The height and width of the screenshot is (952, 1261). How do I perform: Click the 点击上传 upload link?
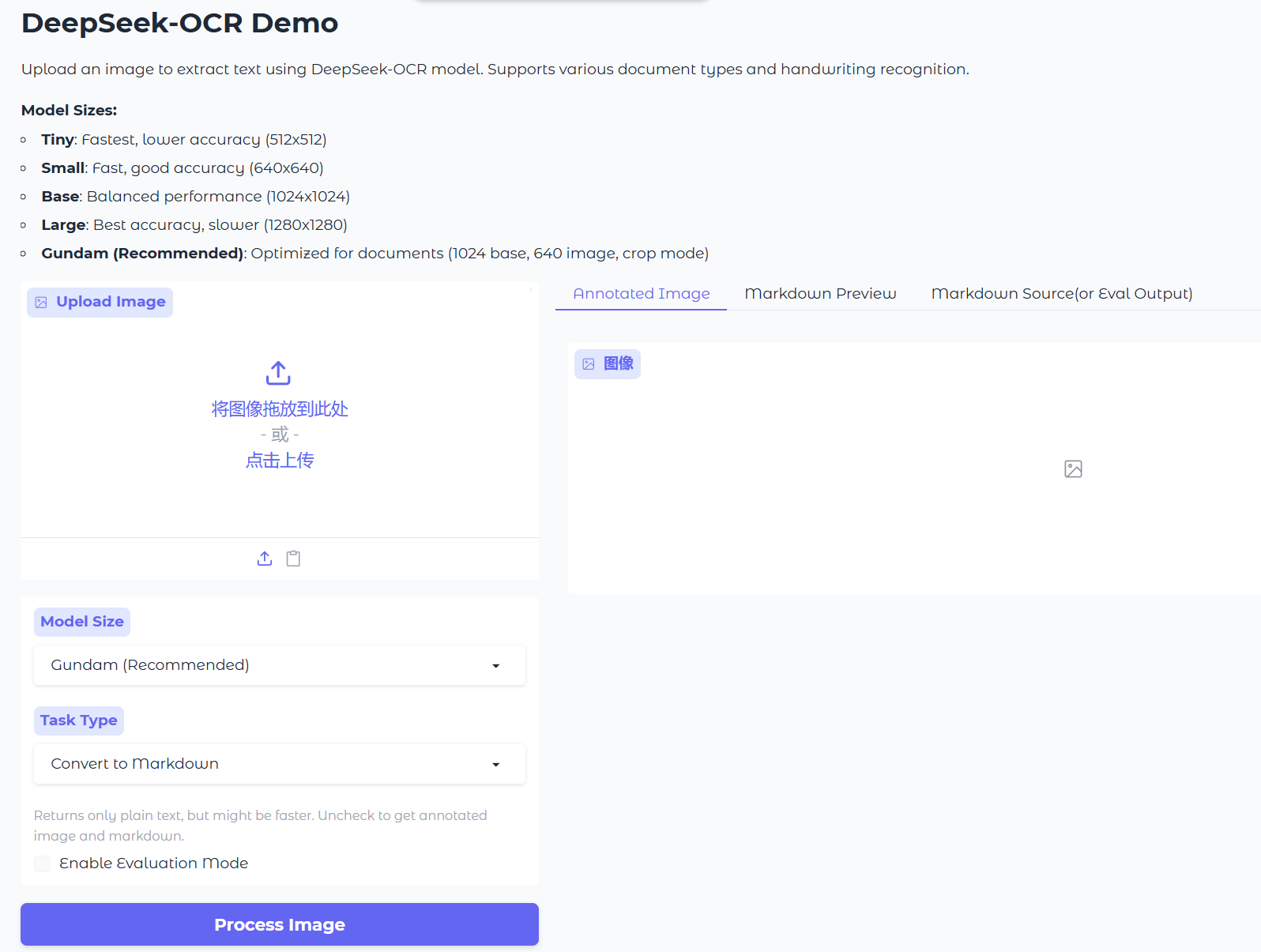pyautogui.click(x=280, y=461)
